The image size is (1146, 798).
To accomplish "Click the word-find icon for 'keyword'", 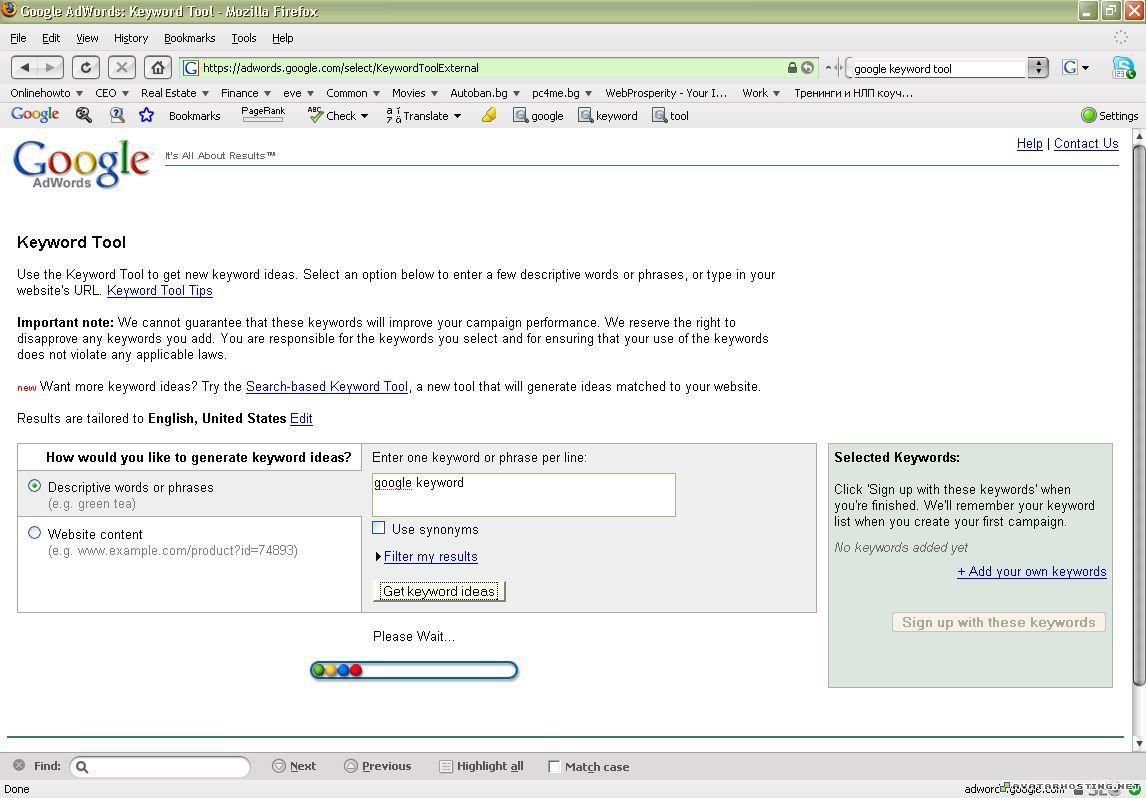I will [606, 115].
